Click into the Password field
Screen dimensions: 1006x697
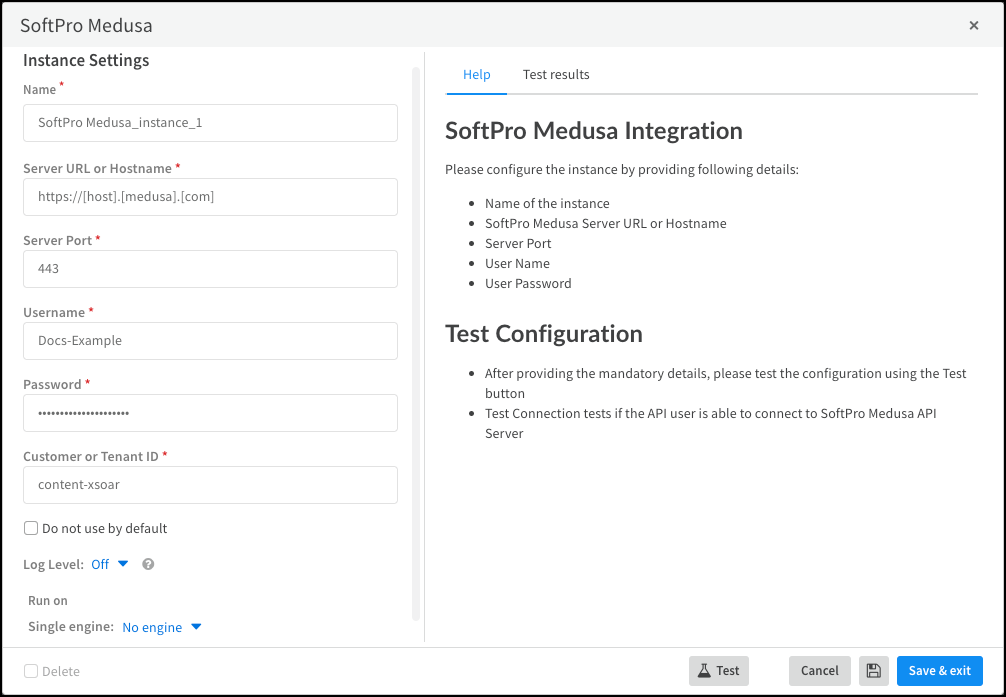point(210,413)
